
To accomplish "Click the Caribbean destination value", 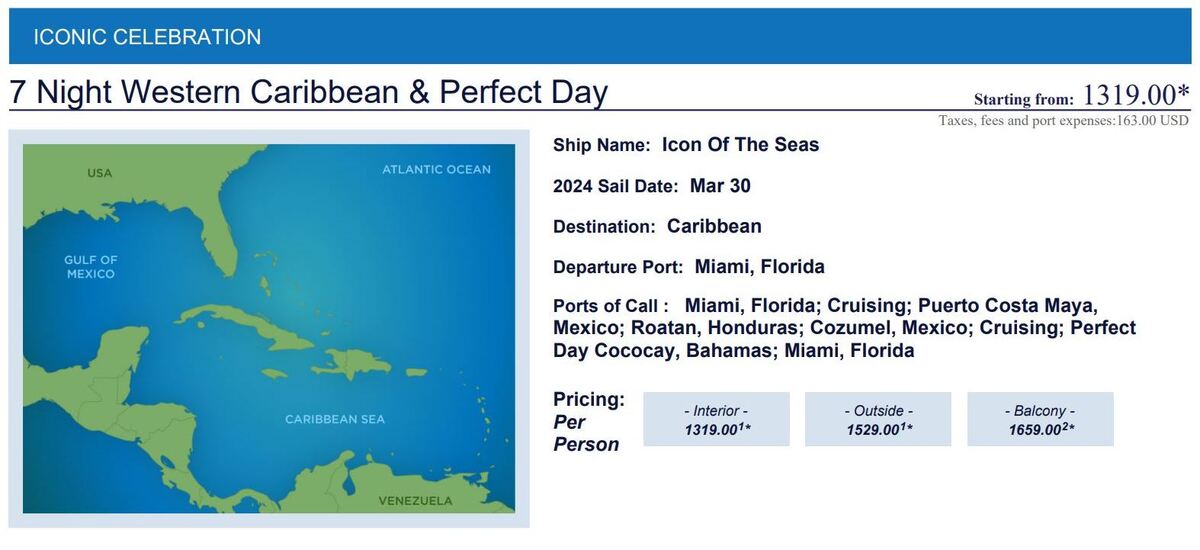I will pos(714,227).
